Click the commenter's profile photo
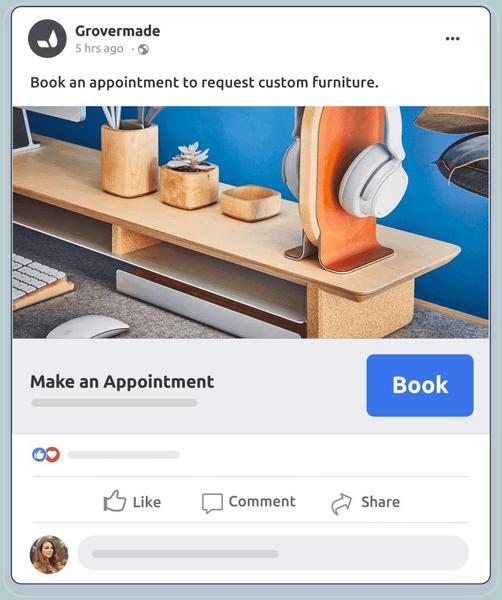502x600 pixels. [x=49, y=554]
